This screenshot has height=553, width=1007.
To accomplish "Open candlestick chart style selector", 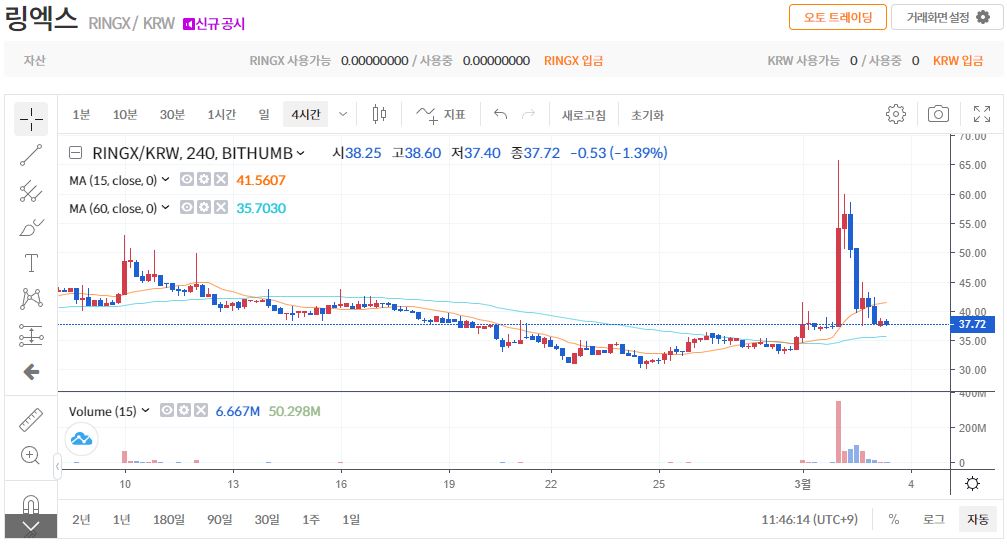I will click(x=380, y=114).
